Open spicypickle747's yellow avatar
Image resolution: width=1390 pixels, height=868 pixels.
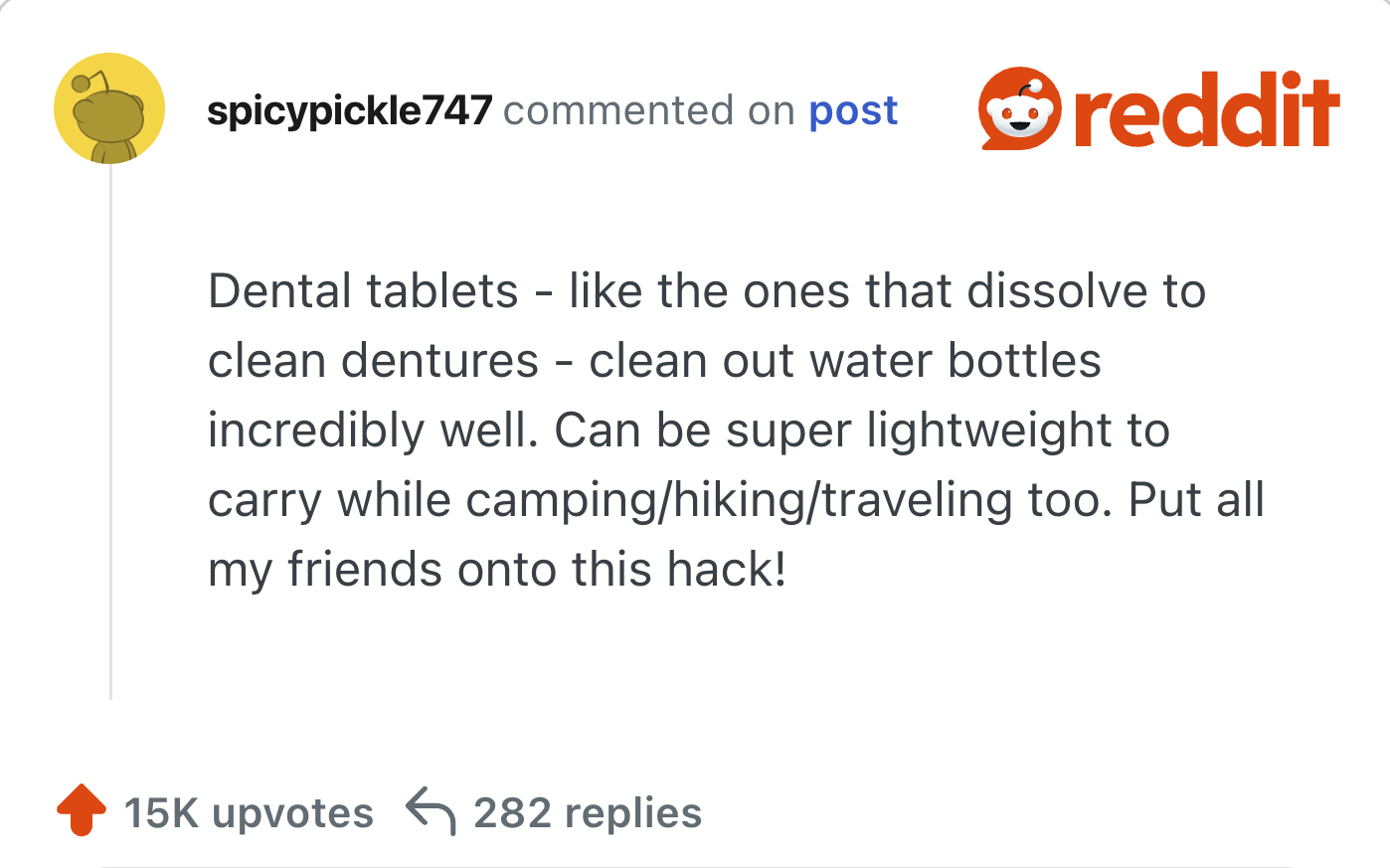click(x=109, y=108)
